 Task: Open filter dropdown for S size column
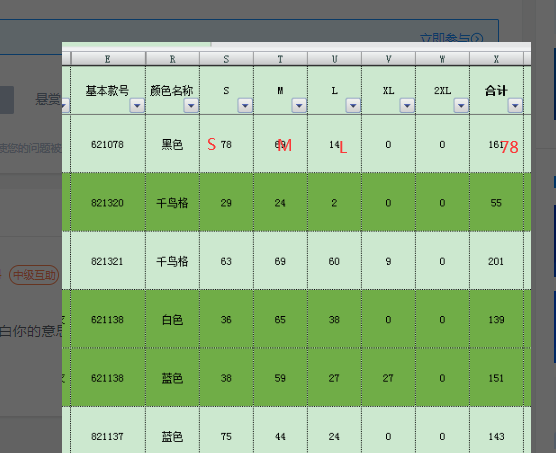click(245, 105)
